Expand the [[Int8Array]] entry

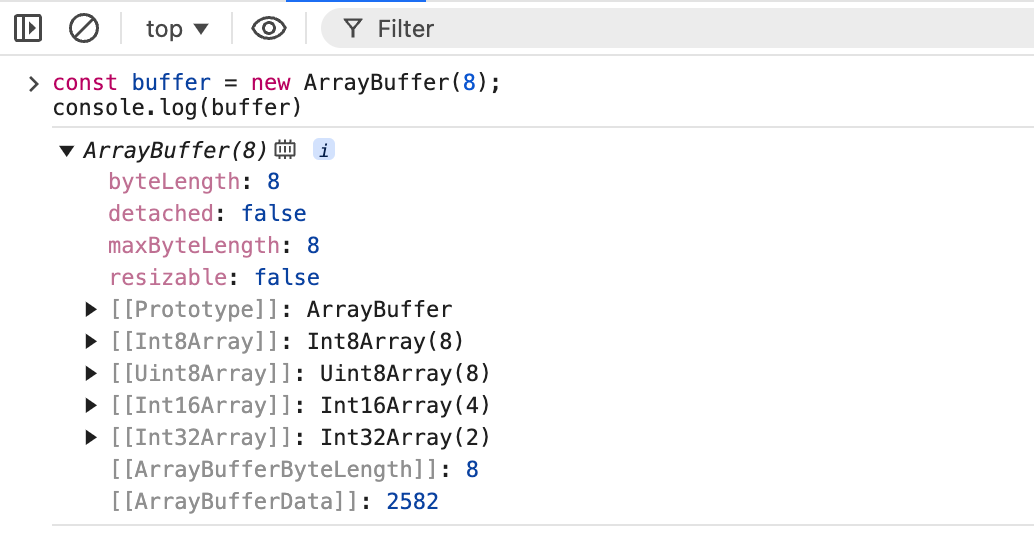(91, 341)
